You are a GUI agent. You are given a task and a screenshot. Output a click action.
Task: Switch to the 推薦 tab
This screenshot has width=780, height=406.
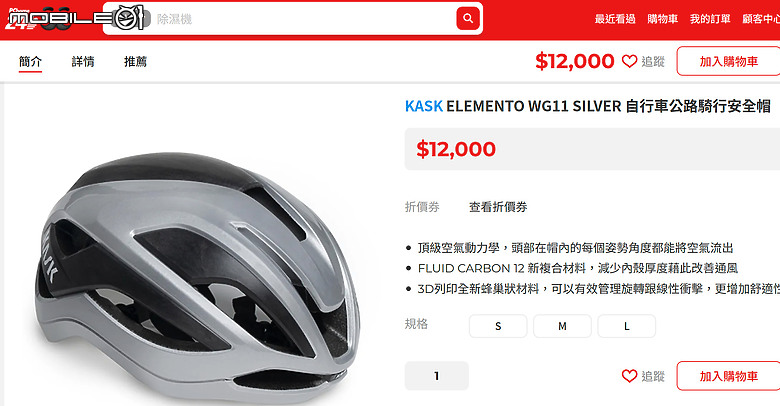pyautogui.click(x=135, y=62)
